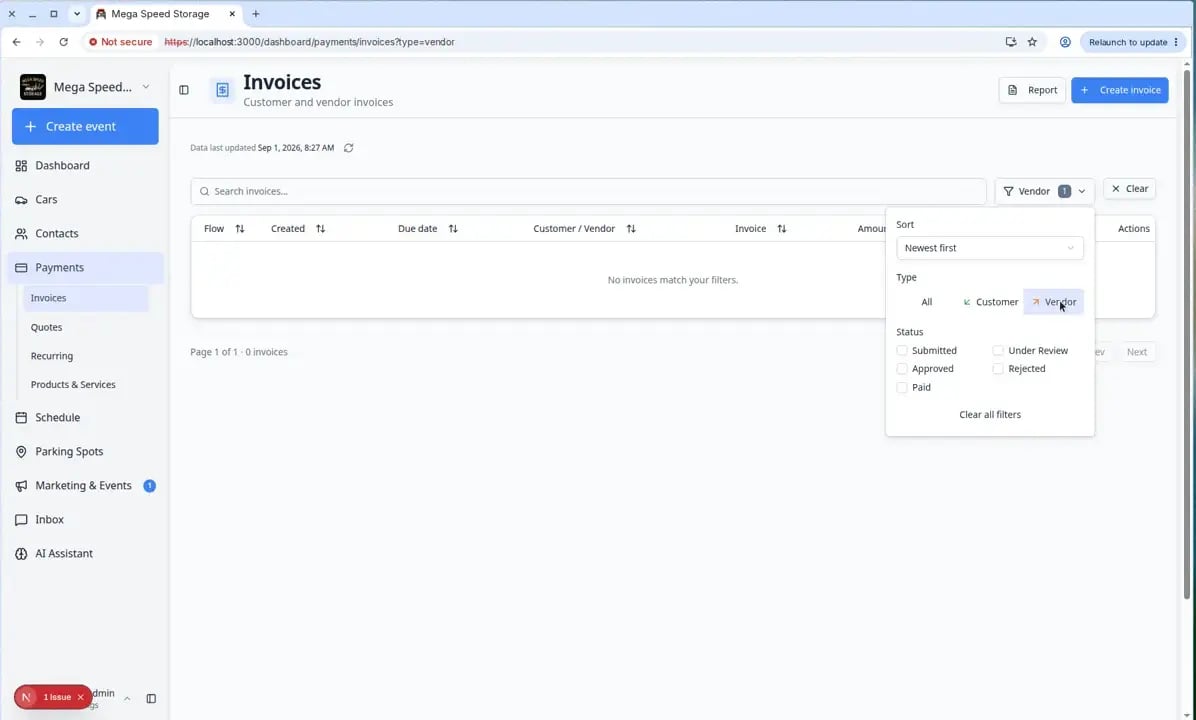1196x720 pixels.
Task: Click 'No invoices match your filters.' text
Action: (x=673, y=280)
